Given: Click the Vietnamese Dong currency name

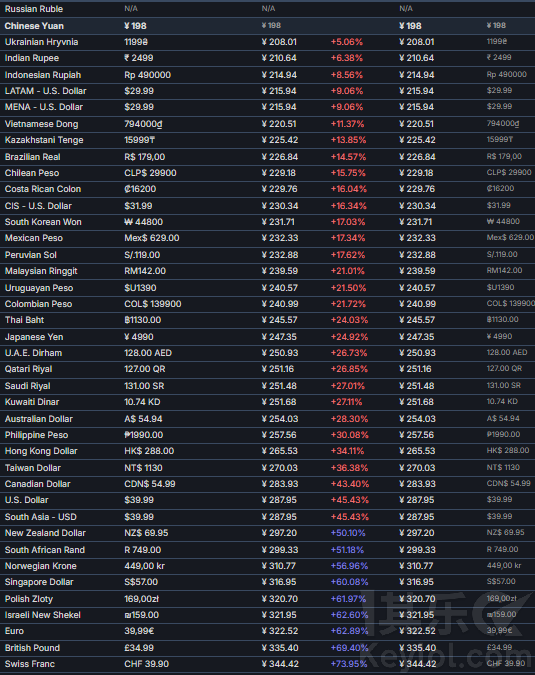Looking at the screenshot, I should click(41, 124).
